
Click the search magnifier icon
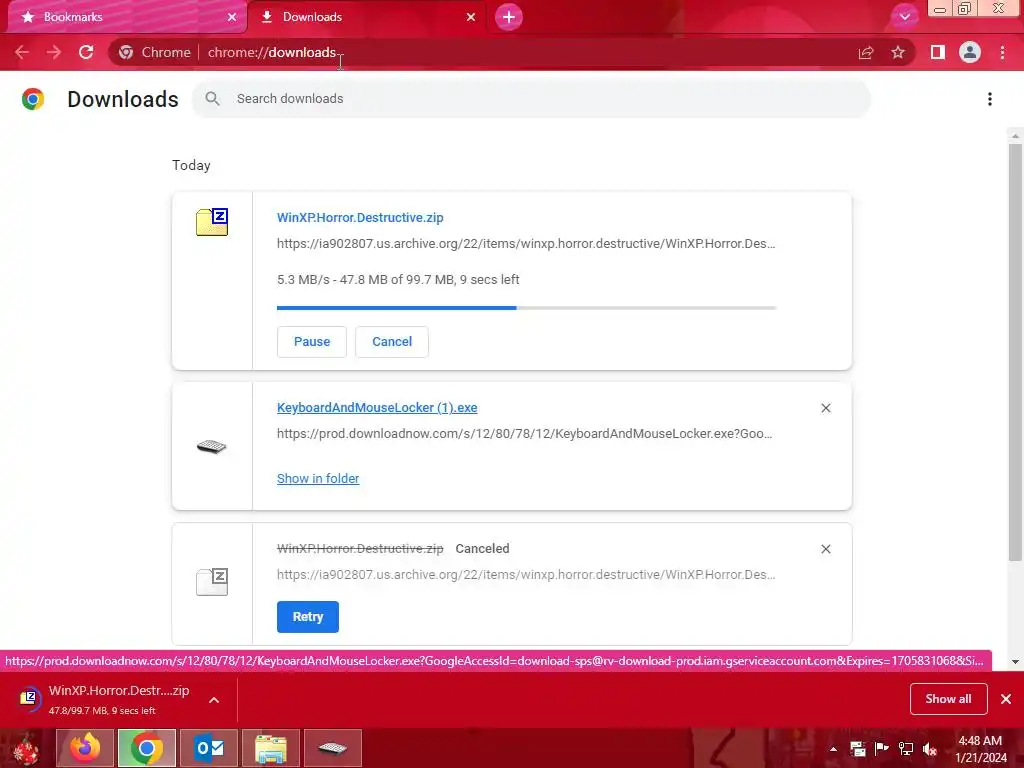point(212,99)
